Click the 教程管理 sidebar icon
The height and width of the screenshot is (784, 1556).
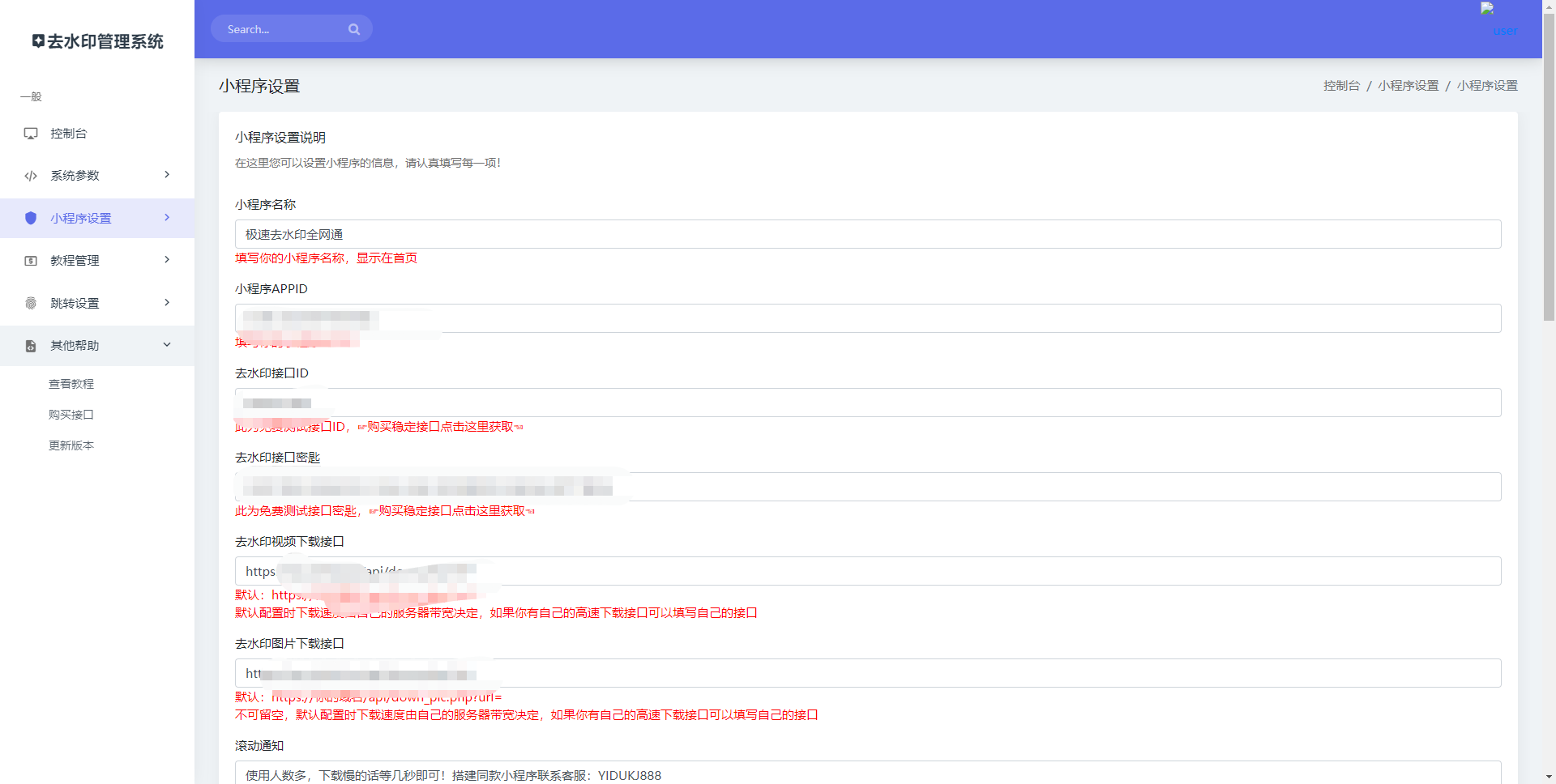[30, 260]
